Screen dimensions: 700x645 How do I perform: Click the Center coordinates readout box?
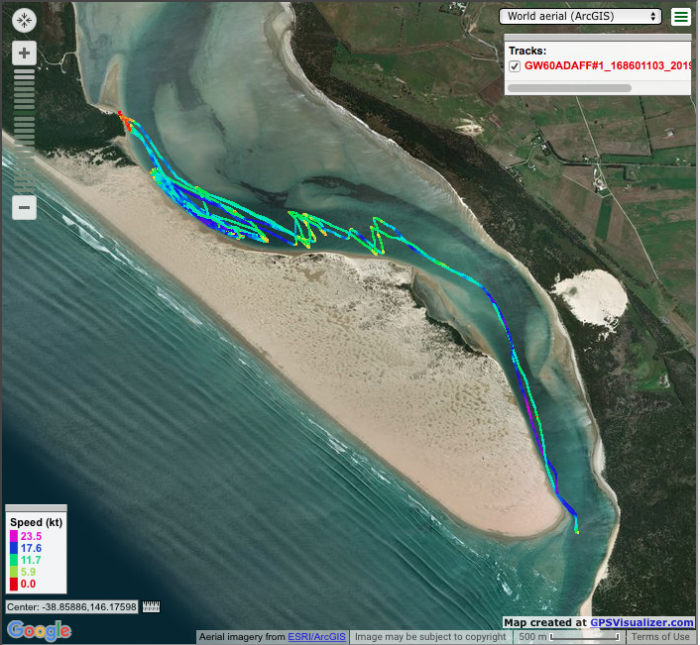tap(72, 607)
